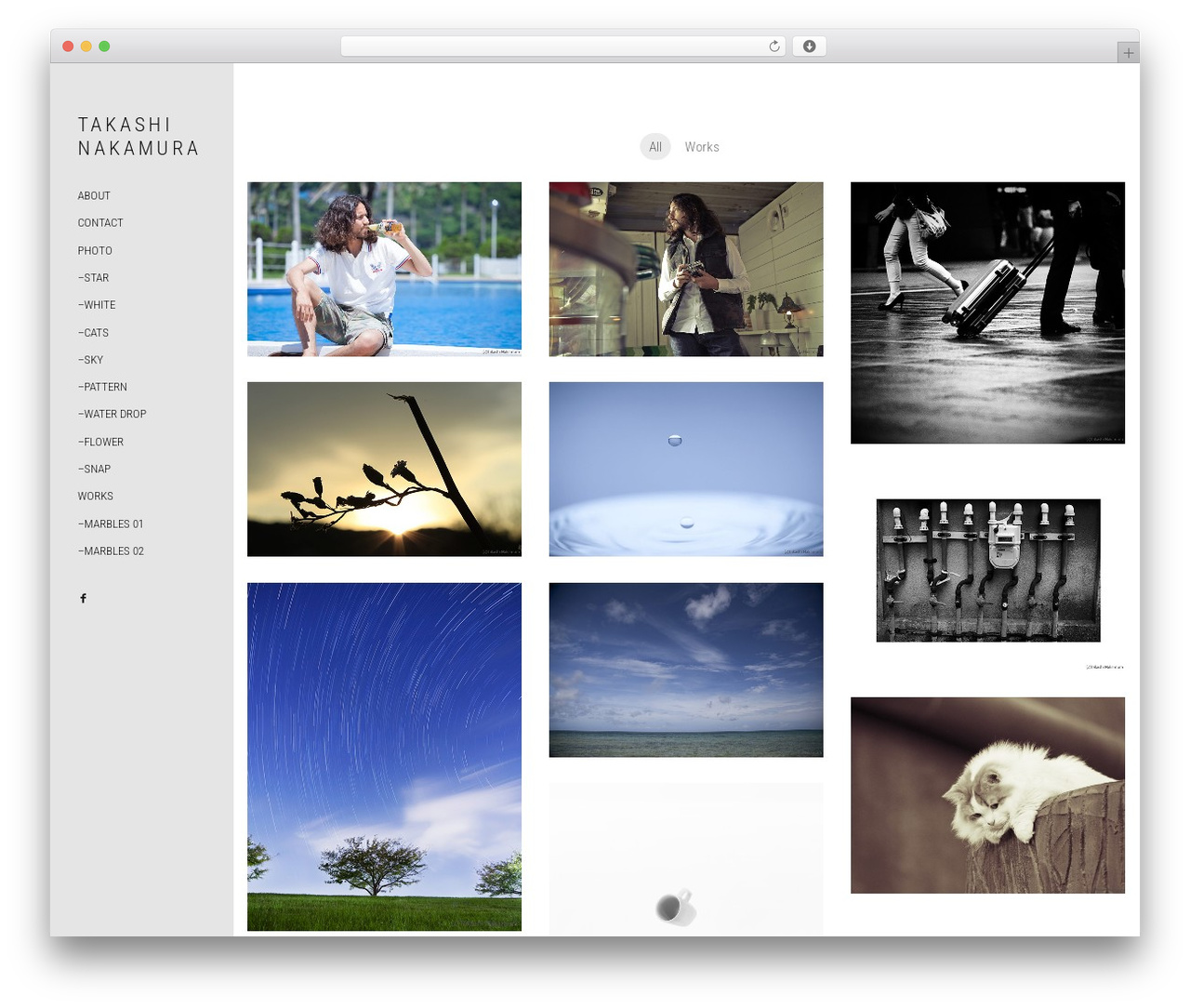Image resolution: width=1190 pixels, height=1008 pixels.
Task: Click the yellow minimize window button
Action: pos(86,46)
